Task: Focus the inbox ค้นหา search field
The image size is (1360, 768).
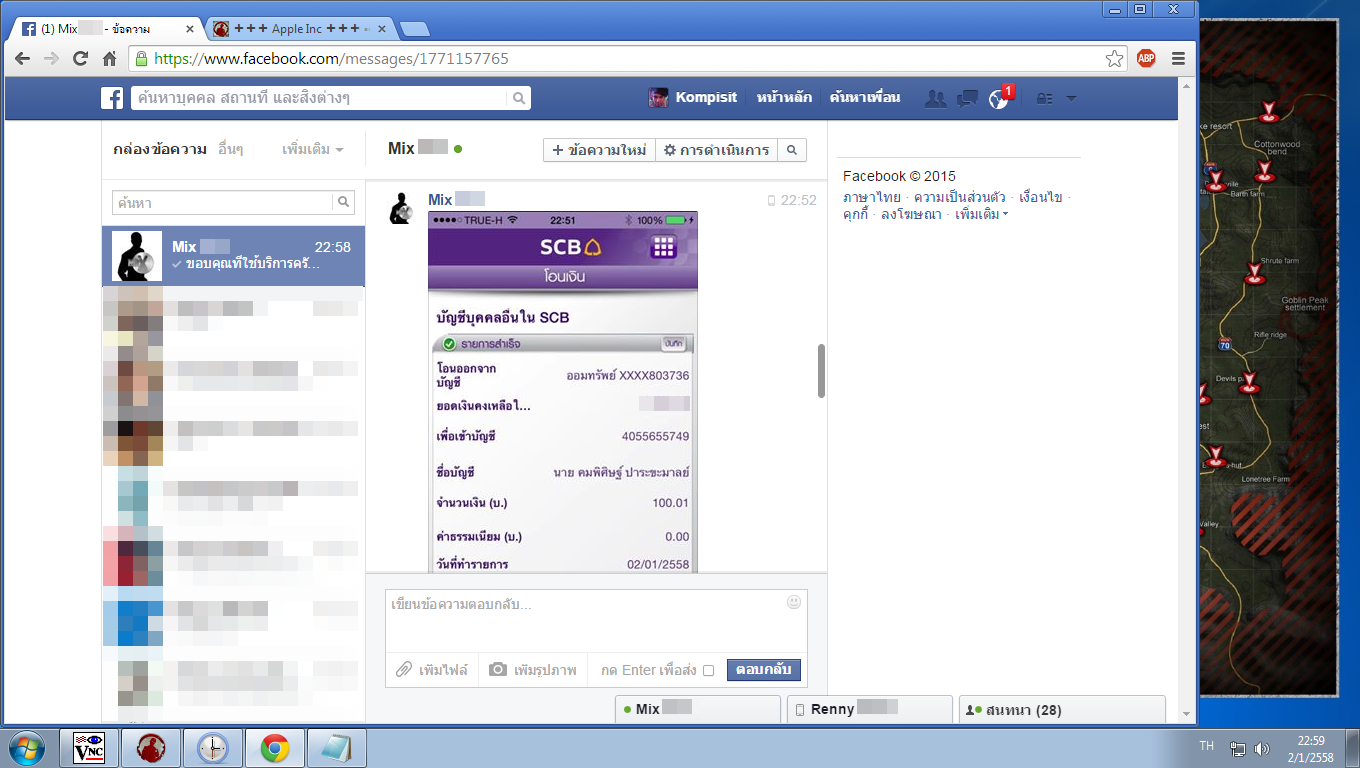Action: [222, 202]
